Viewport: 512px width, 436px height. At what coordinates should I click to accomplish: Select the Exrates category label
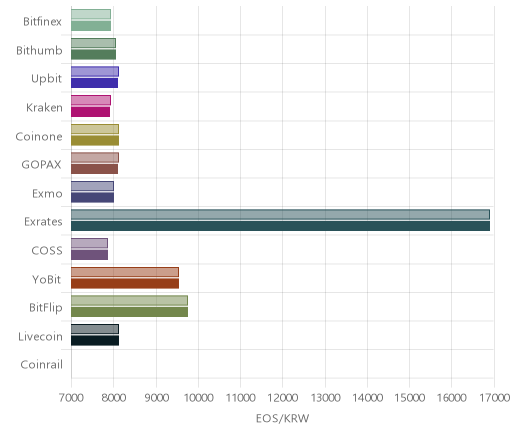(x=43, y=222)
